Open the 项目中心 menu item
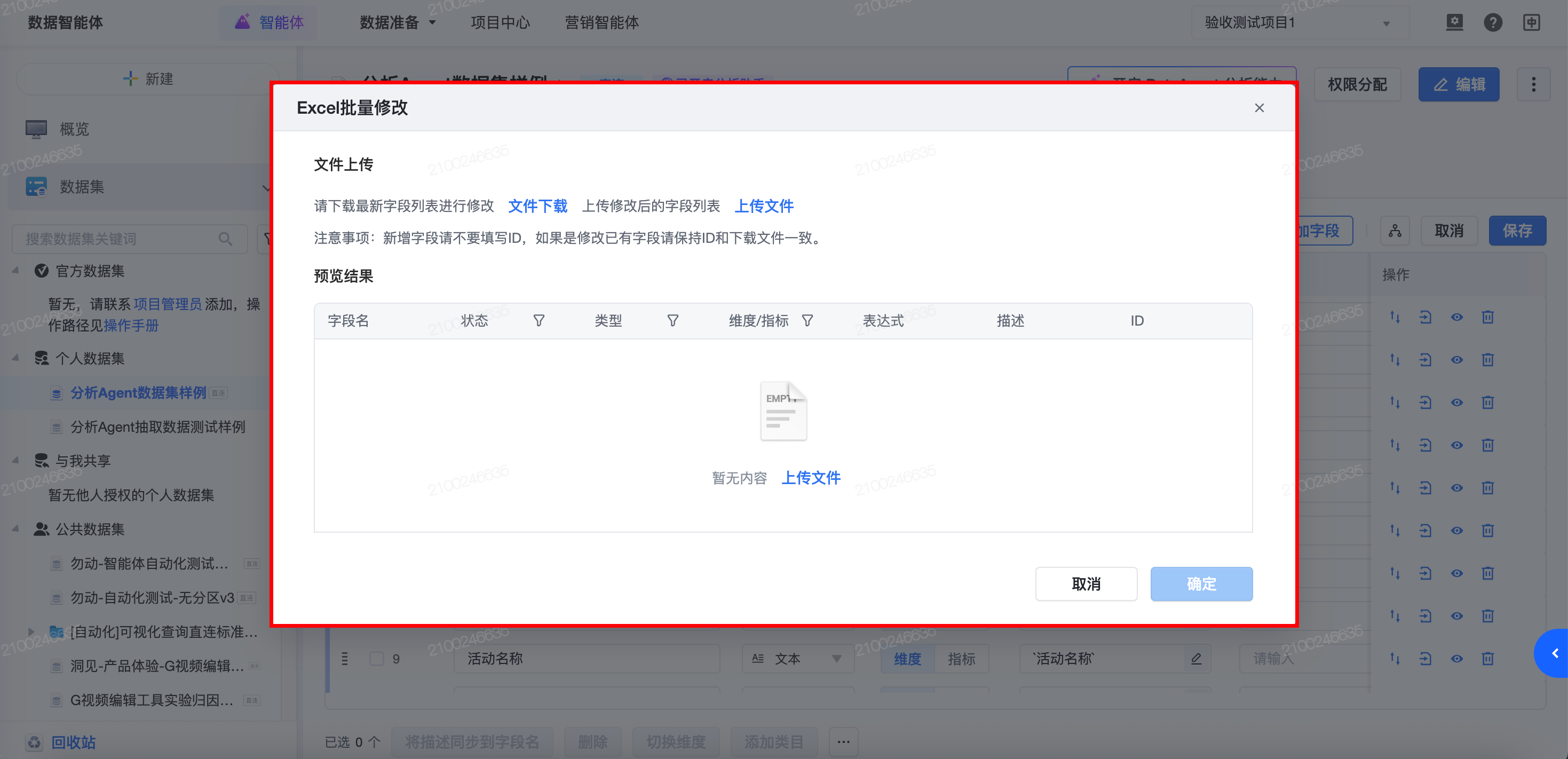This screenshot has width=1568, height=759. pos(500,23)
